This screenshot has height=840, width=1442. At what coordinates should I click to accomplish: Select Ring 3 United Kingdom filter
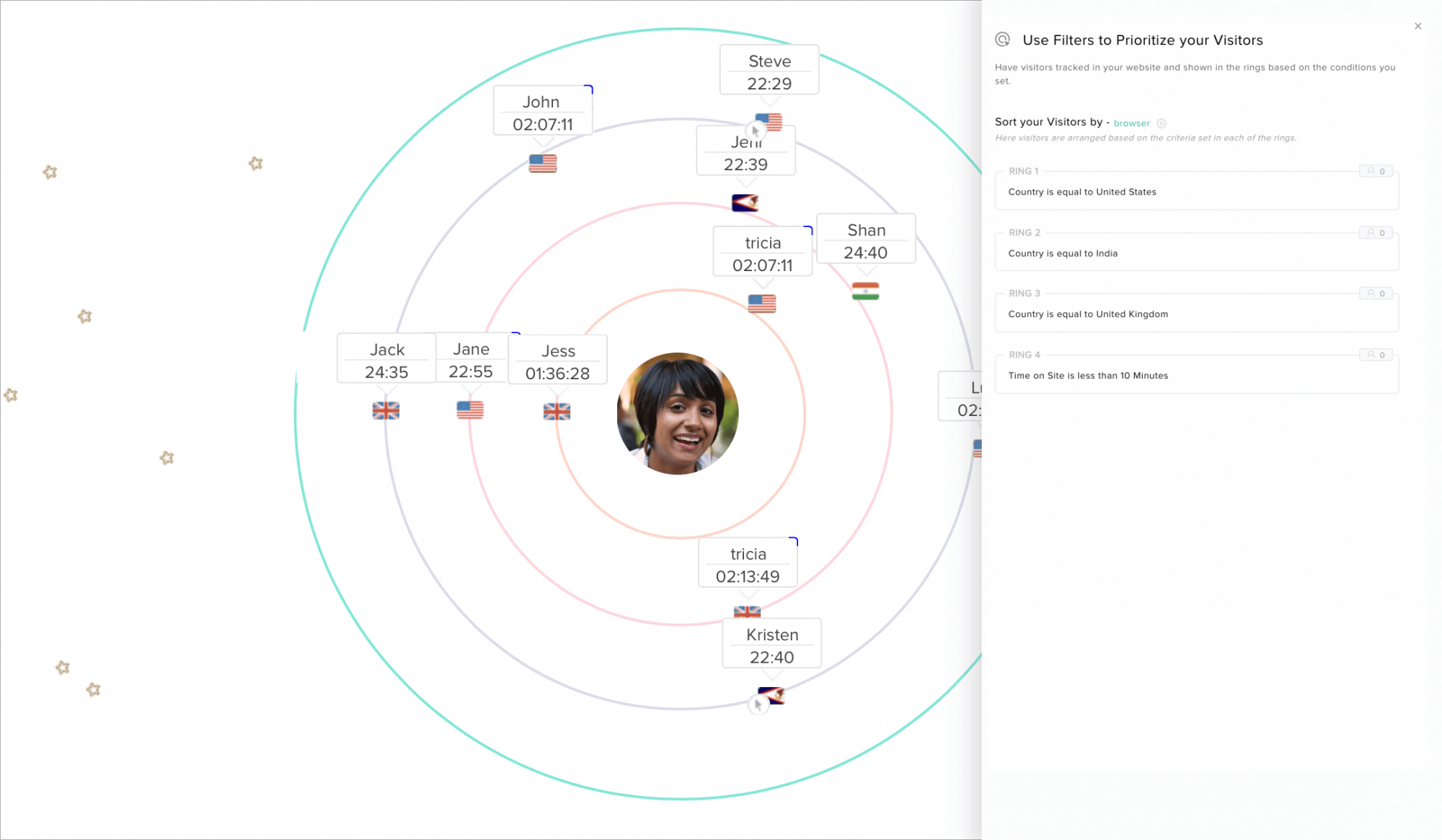pyautogui.click(x=1196, y=314)
